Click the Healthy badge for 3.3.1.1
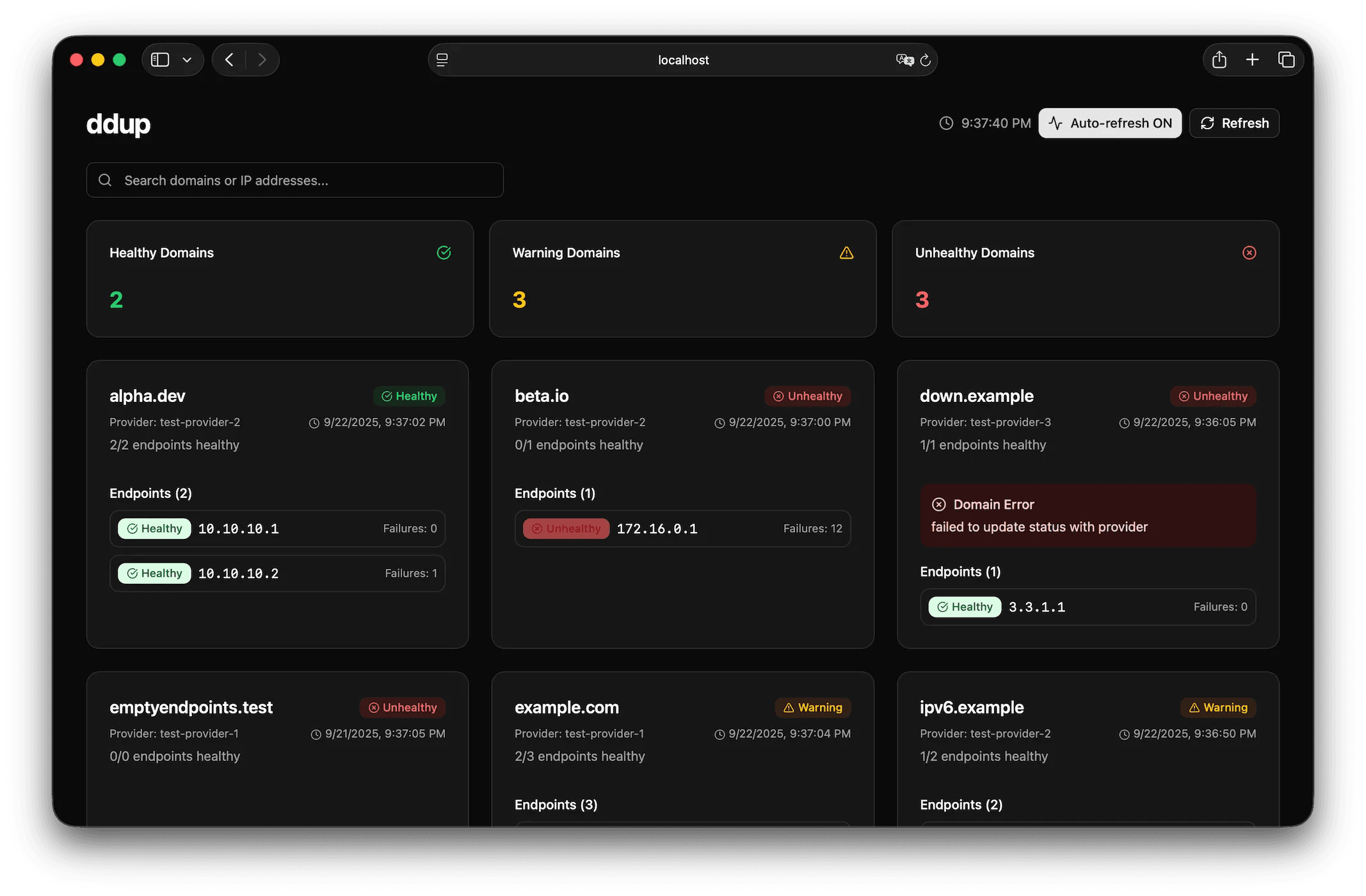 965,607
